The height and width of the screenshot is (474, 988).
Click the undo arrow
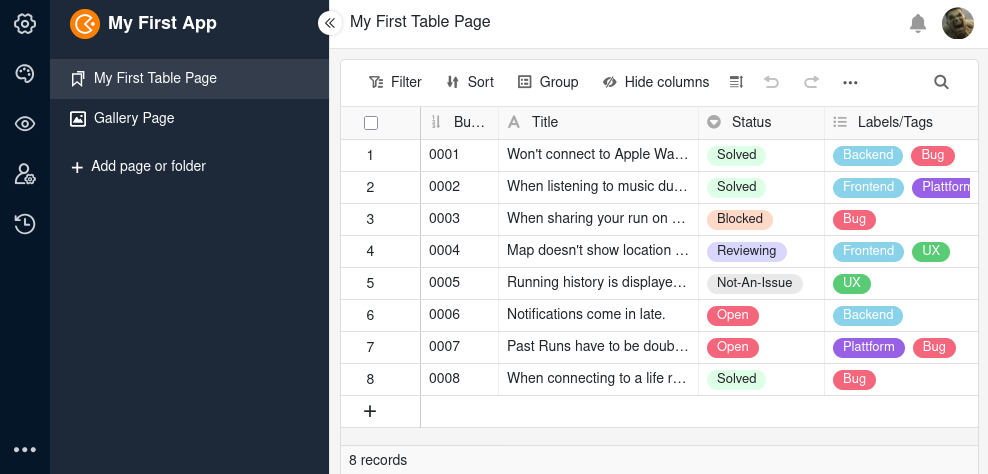coord(771,82)
